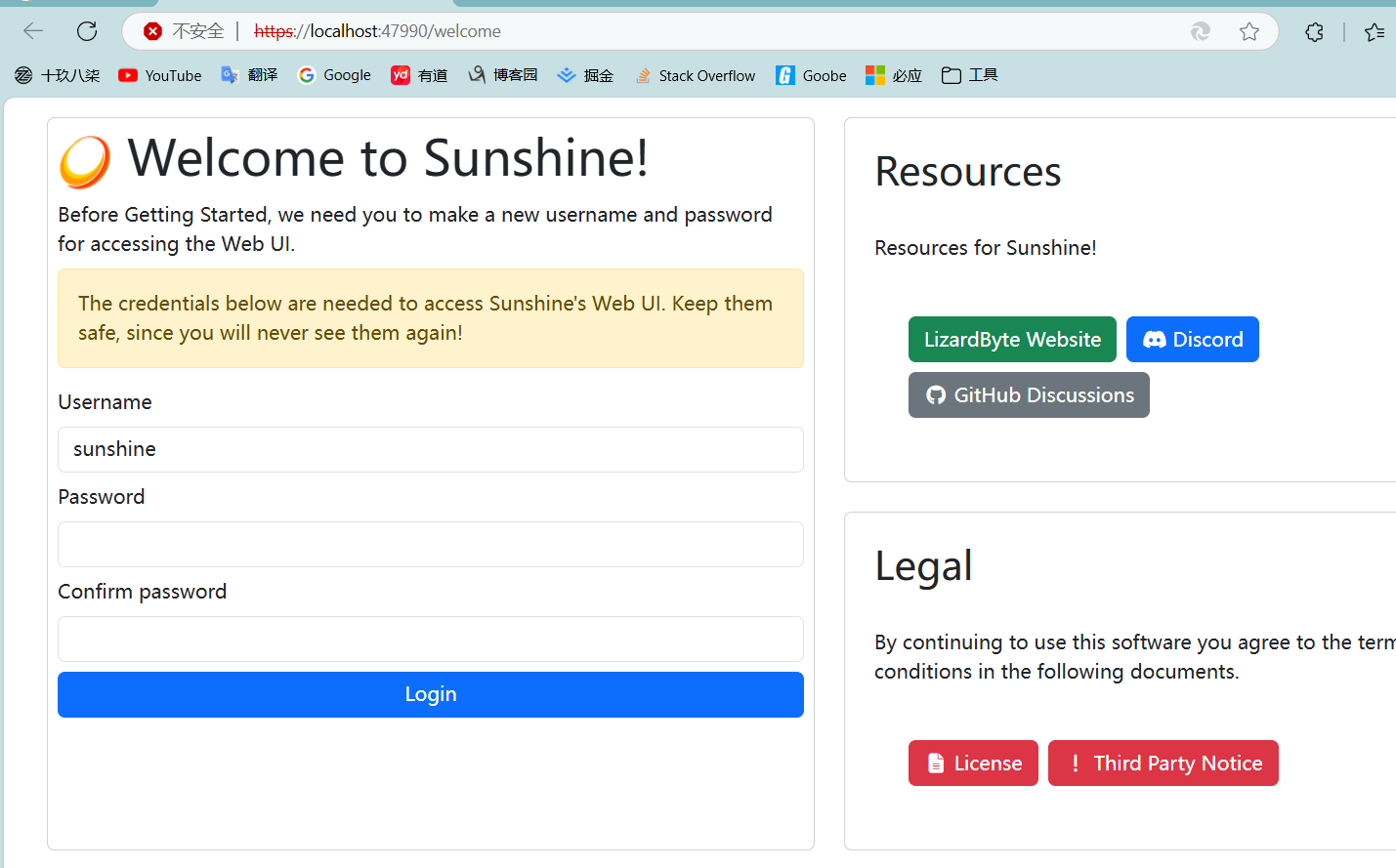Click the Username input field
This screenshot has width=1396, height=868.
point(430,449)
